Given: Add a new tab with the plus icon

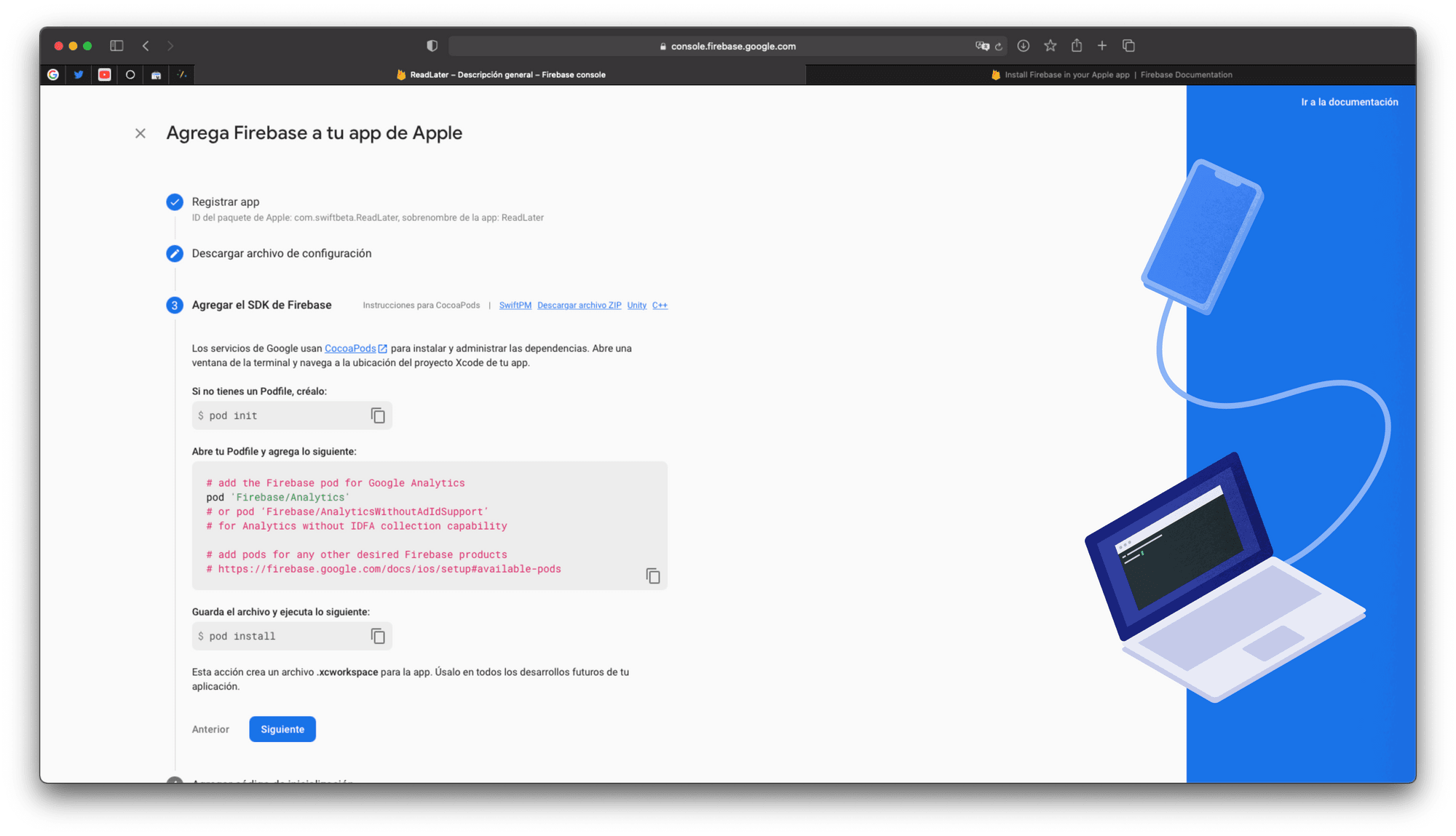Looking at the screenshot, I should point(1102,46).
